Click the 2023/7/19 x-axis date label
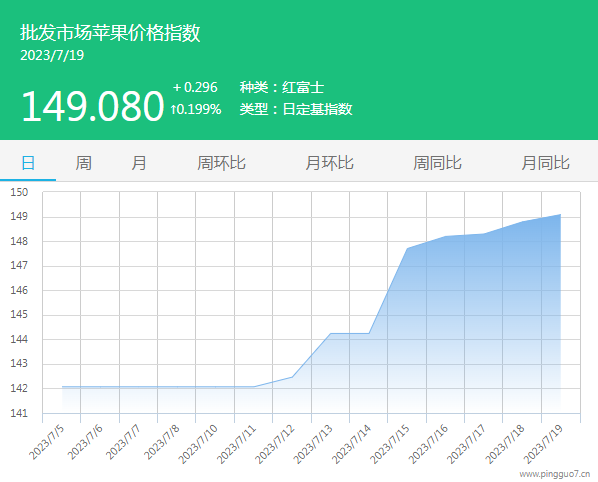 [544, 444]
